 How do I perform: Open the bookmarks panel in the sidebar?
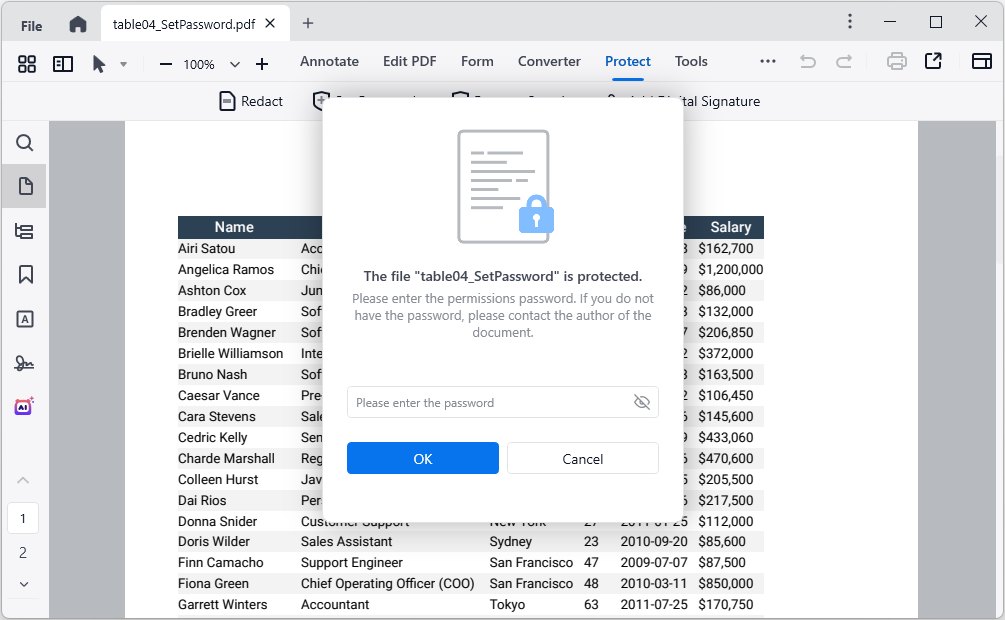click(24, 273)
